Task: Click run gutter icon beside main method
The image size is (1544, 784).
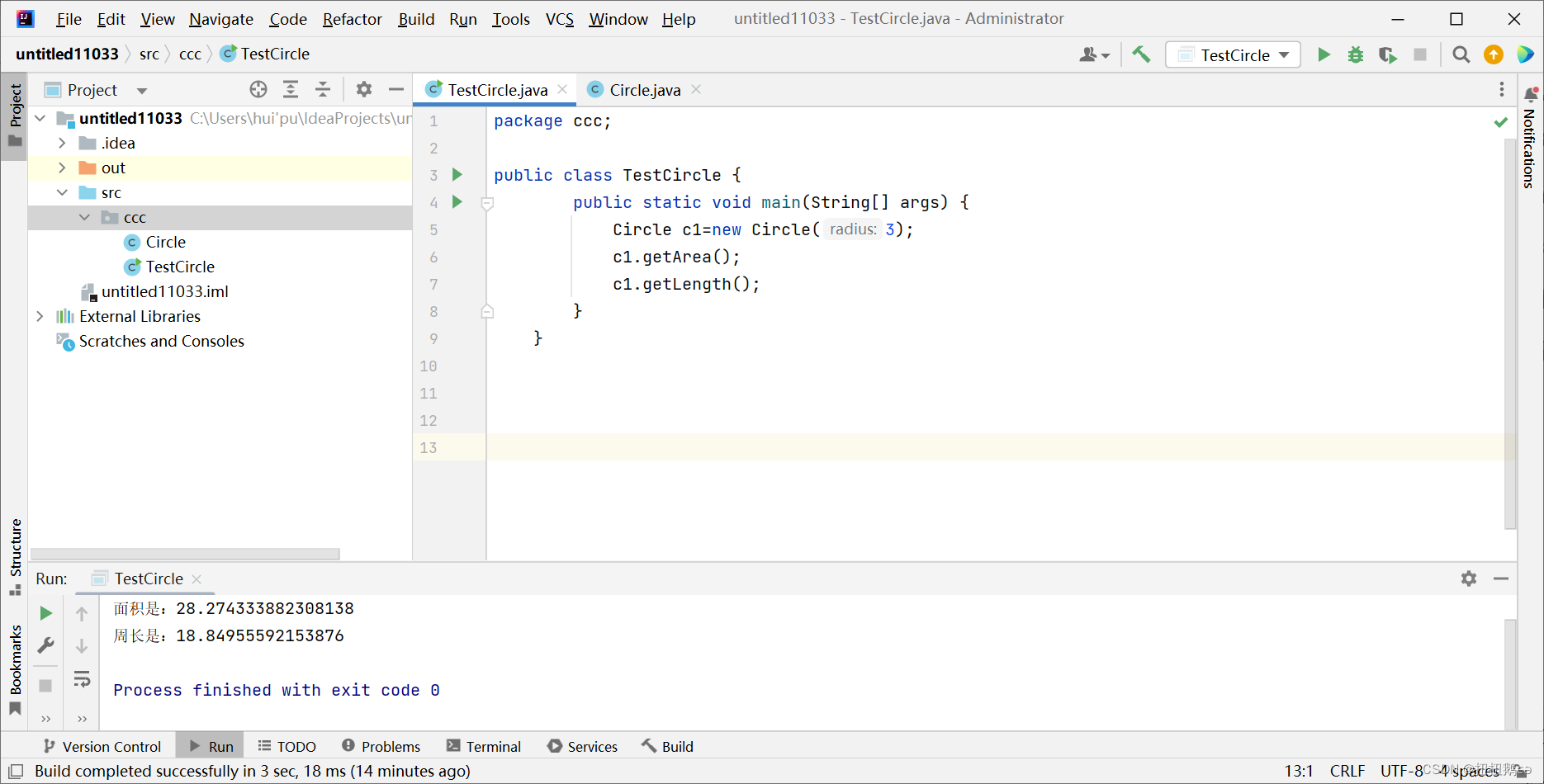Action: coord(457,201)
